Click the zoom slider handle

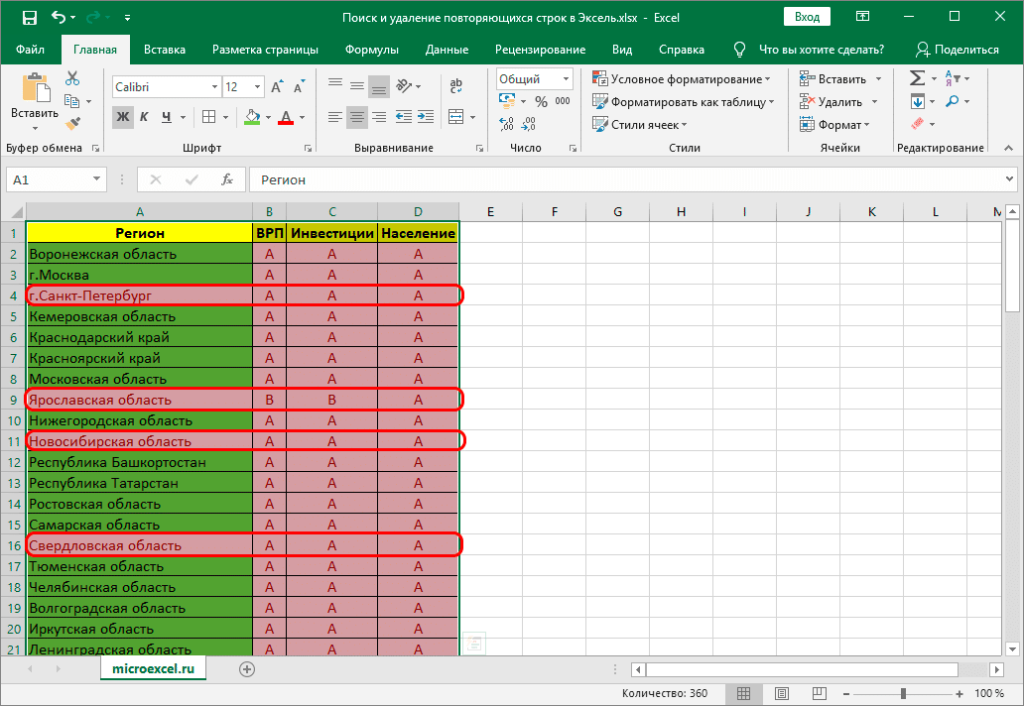pyautogui.click(x=904, y=694)
